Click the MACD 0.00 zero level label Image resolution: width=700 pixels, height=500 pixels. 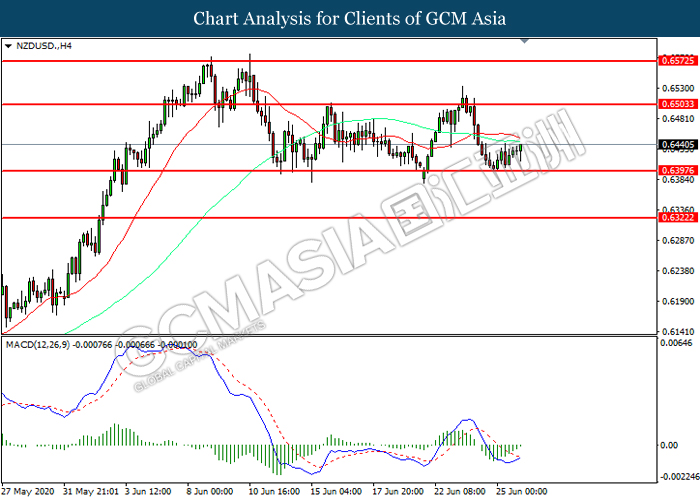click(669, 445)
